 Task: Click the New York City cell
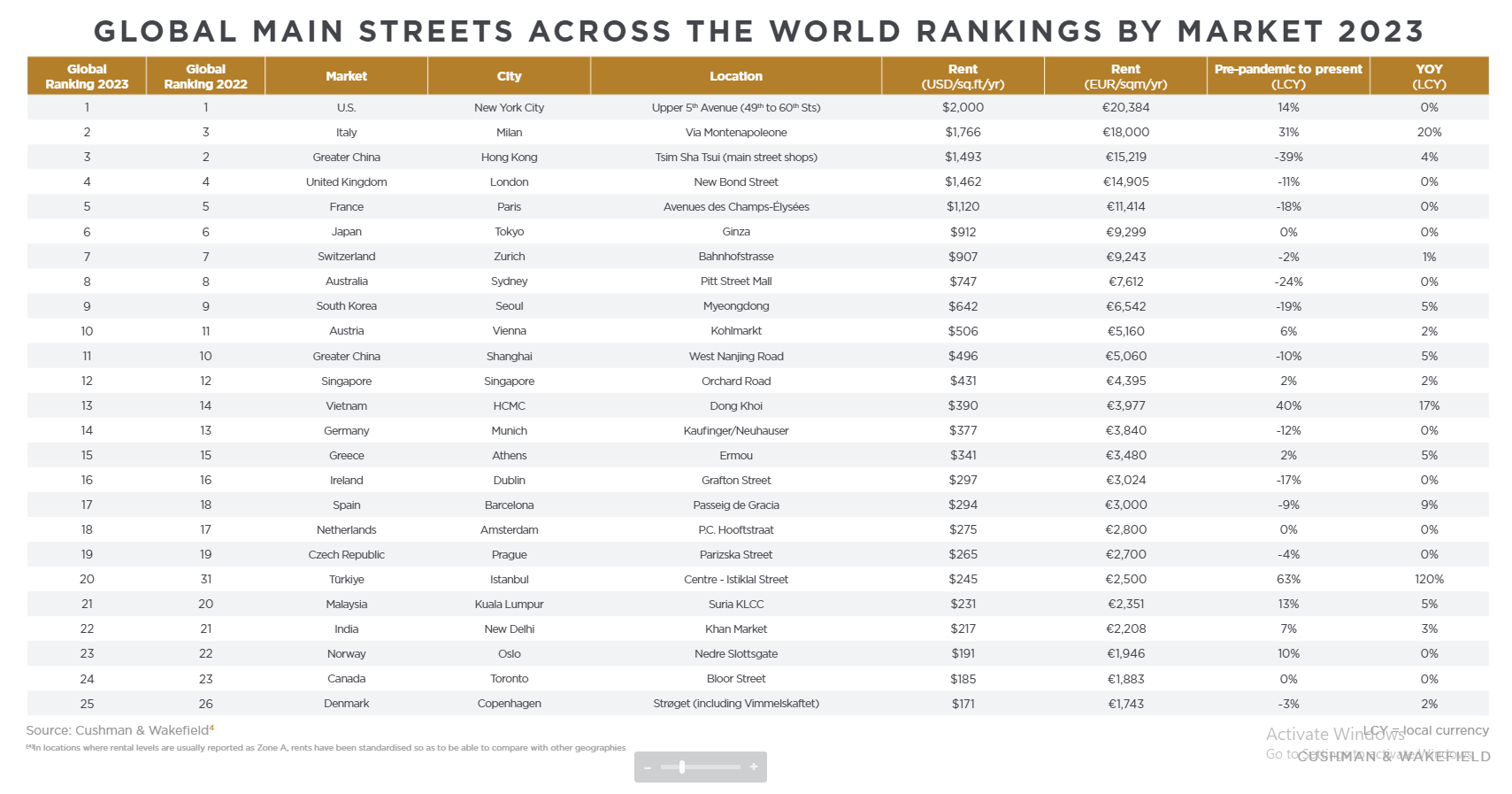pos(509,108)
